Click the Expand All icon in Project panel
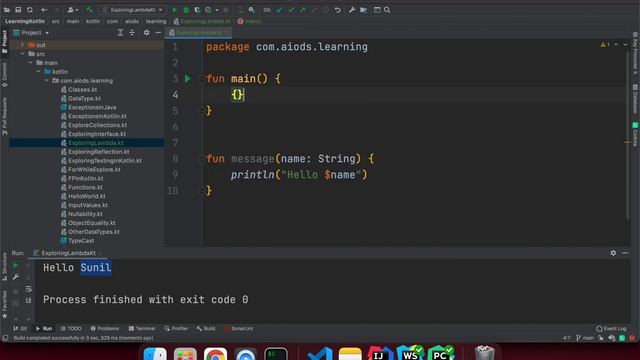This screenshot has height=360, width=640. pyautogui.click(x=120, y=33)
